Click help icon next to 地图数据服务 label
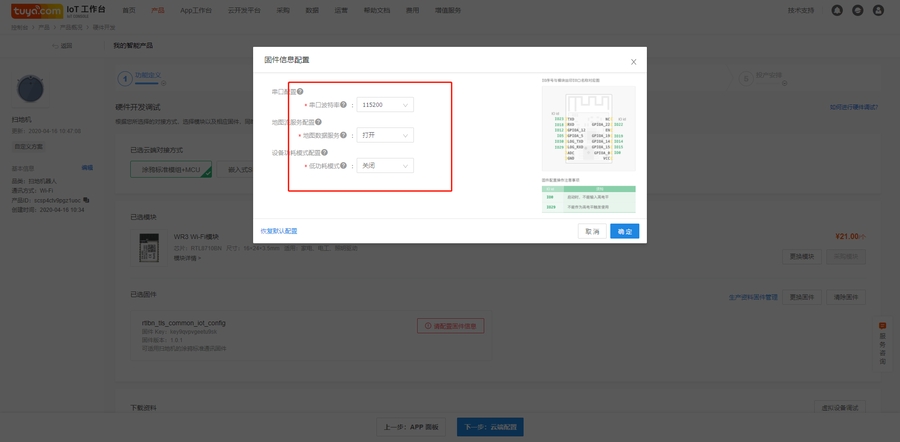The width and height of the screenshot is (900, 442). coord(343,135)
